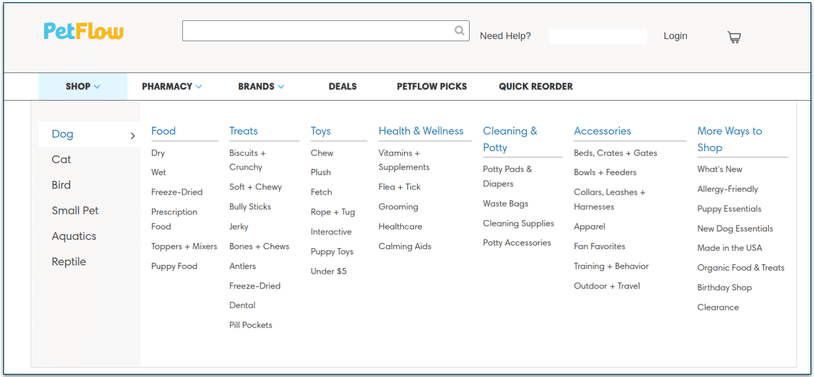The image size is (814, 377).
Task: Open the Cleaning & Potty heading
Action: pos(510,139)
